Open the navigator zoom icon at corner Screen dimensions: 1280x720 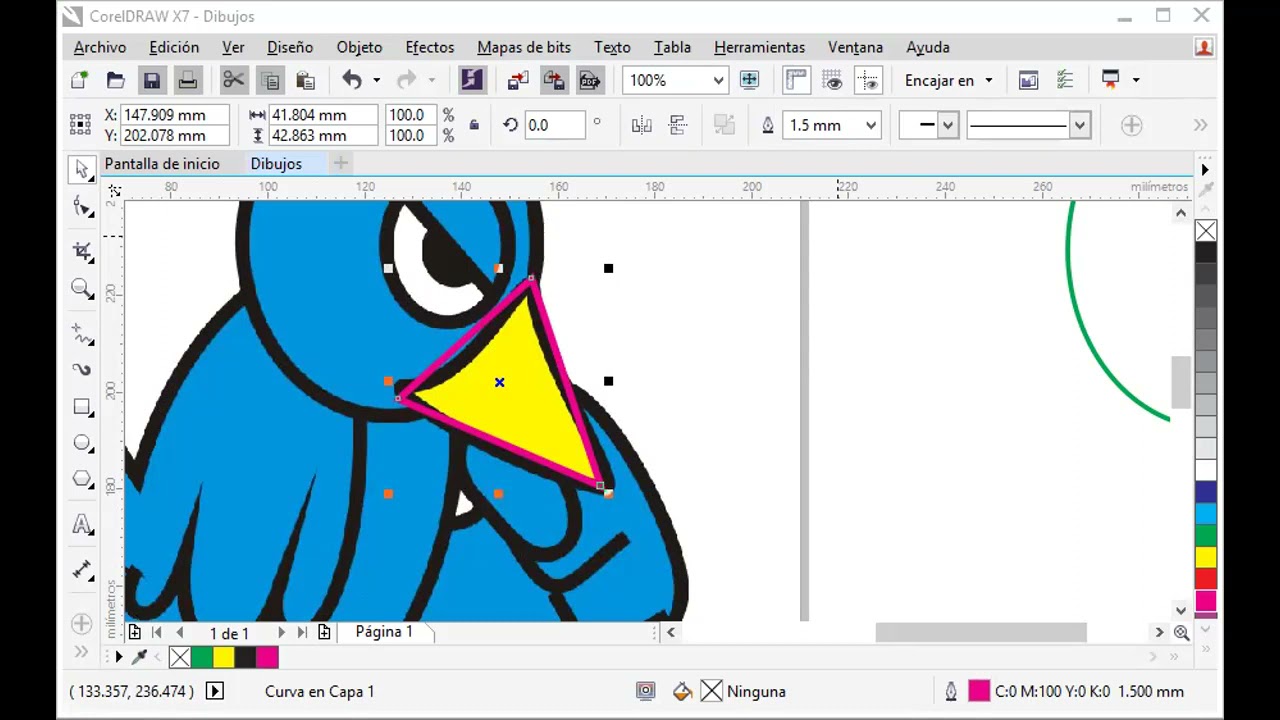1181,633
